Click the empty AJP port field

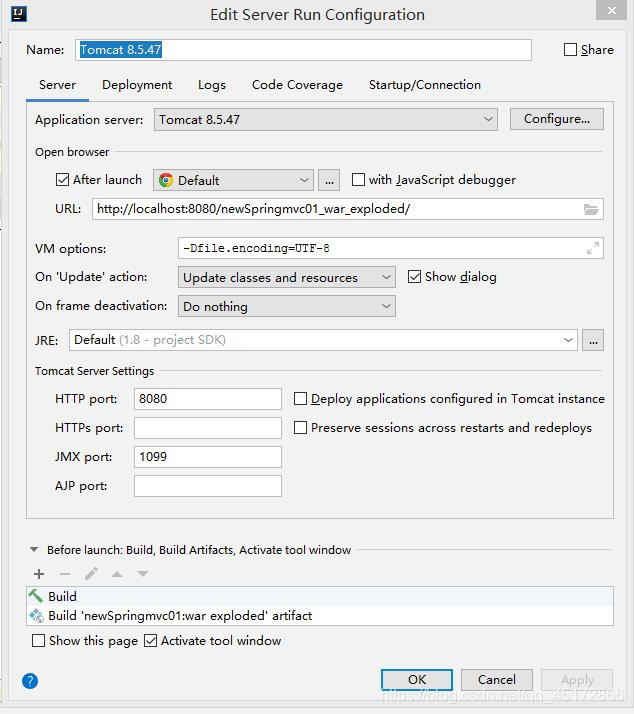pyautogui.click(x=208, y=486)
